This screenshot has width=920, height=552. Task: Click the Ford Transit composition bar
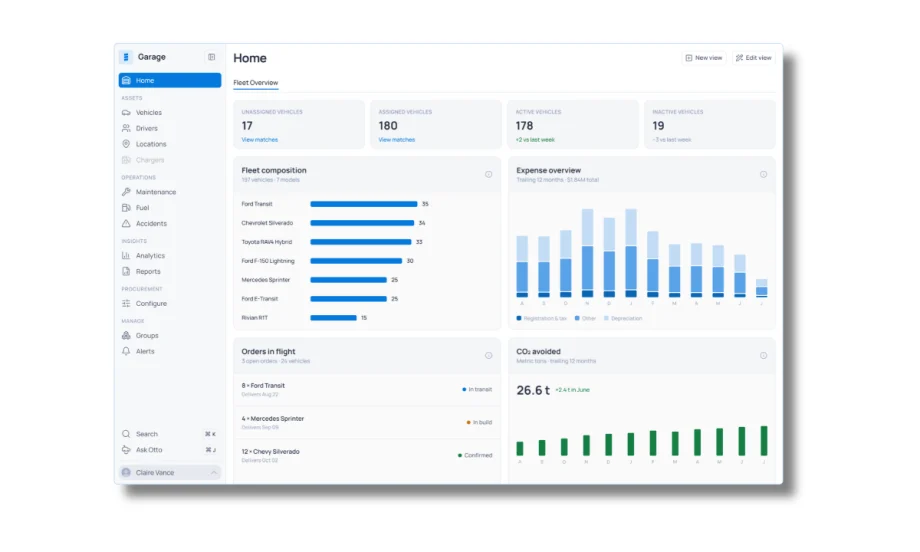[x=364, y=204]
